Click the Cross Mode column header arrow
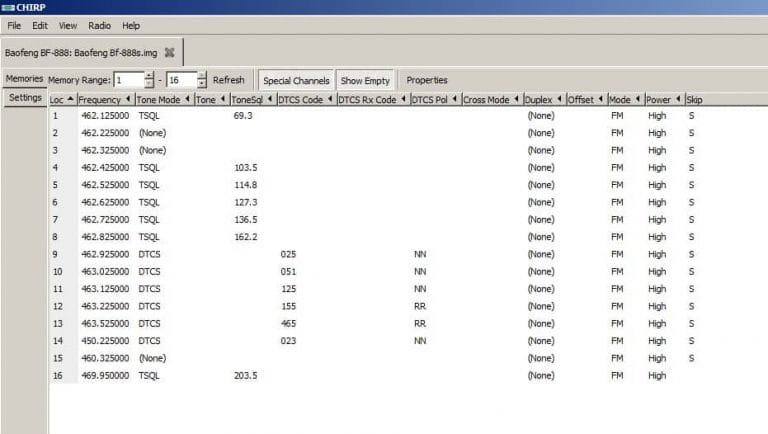Image resolution: width=768 pixels, height=434 pixels. click(516, 99)
